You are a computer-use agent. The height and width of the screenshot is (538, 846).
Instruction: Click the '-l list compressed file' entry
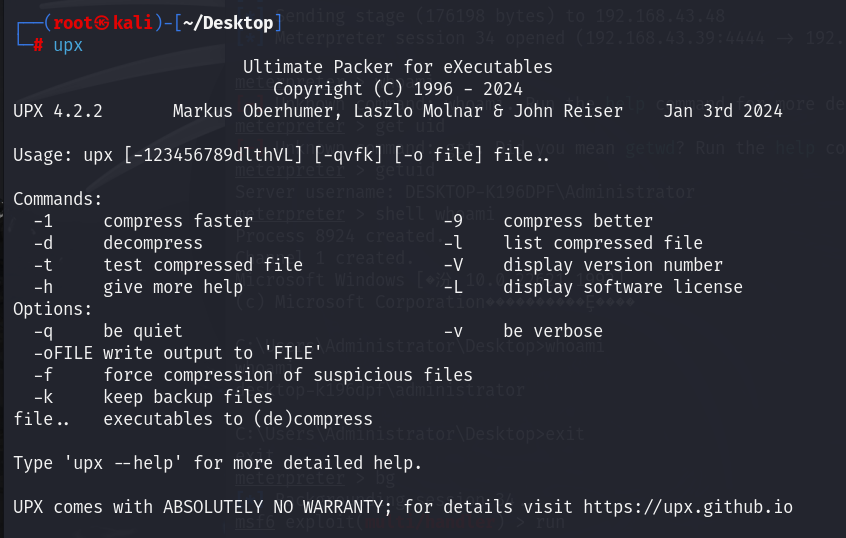pos(573,243)
